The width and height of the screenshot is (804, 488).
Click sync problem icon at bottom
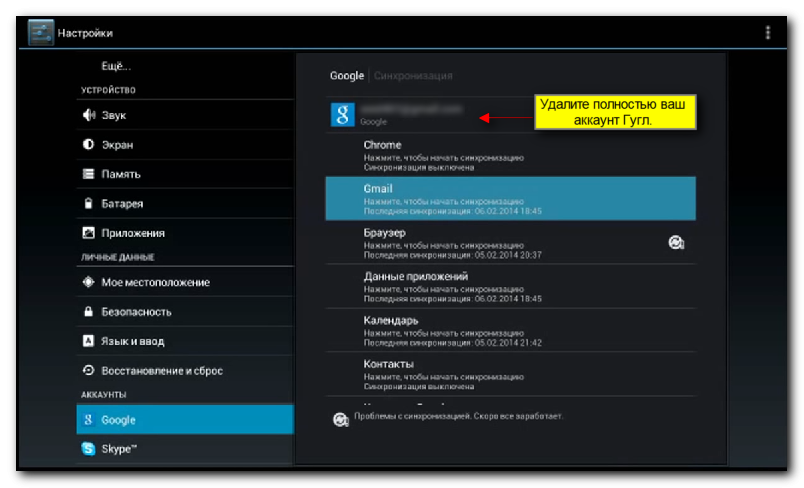pyautogui.click(x=340, y=419)
